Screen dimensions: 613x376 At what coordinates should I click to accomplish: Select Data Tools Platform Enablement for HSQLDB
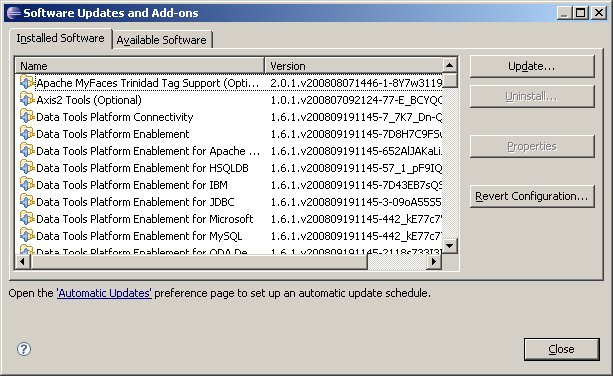coord(229,168)
